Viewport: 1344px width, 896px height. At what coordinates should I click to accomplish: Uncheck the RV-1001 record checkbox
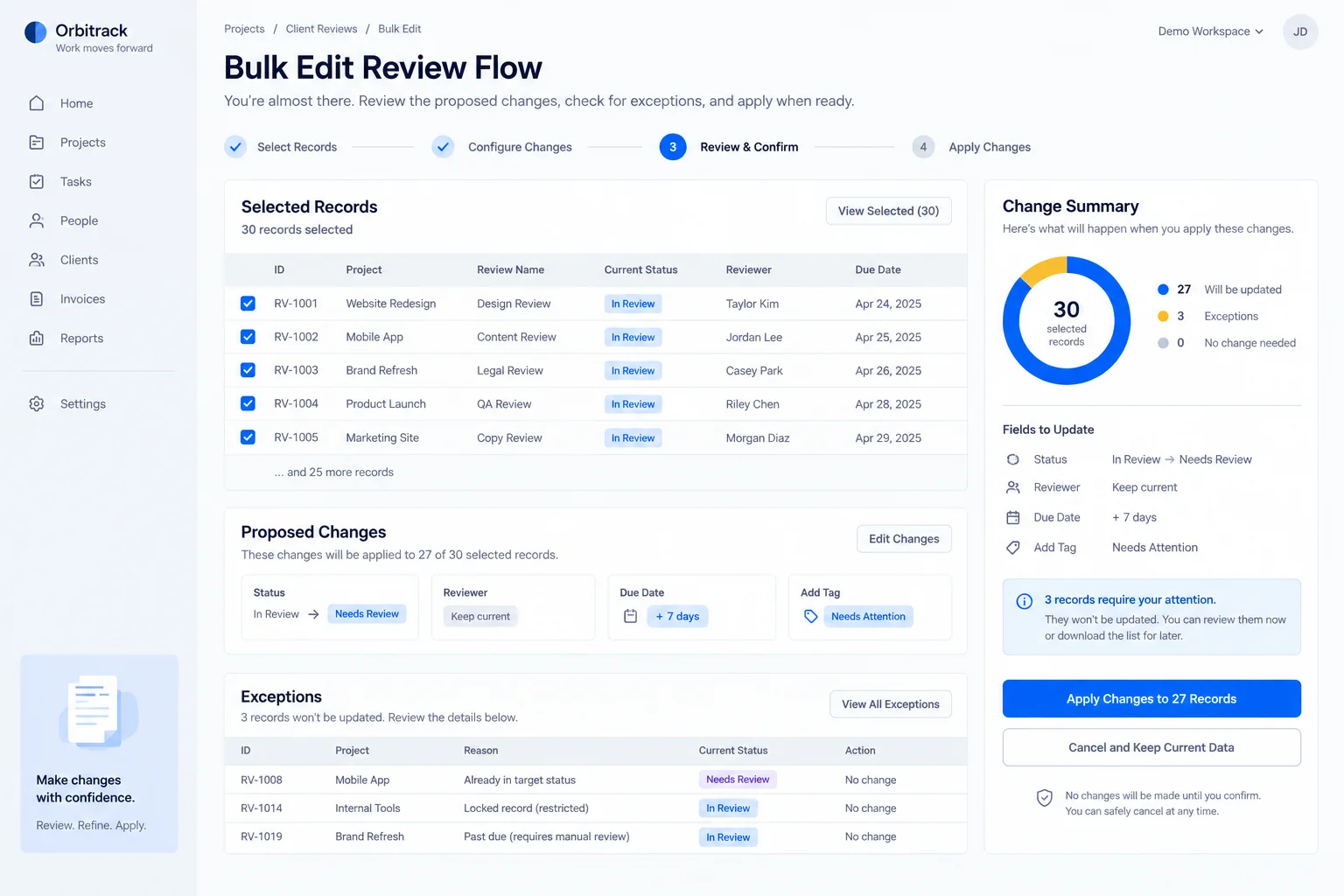tap(248, 304)
